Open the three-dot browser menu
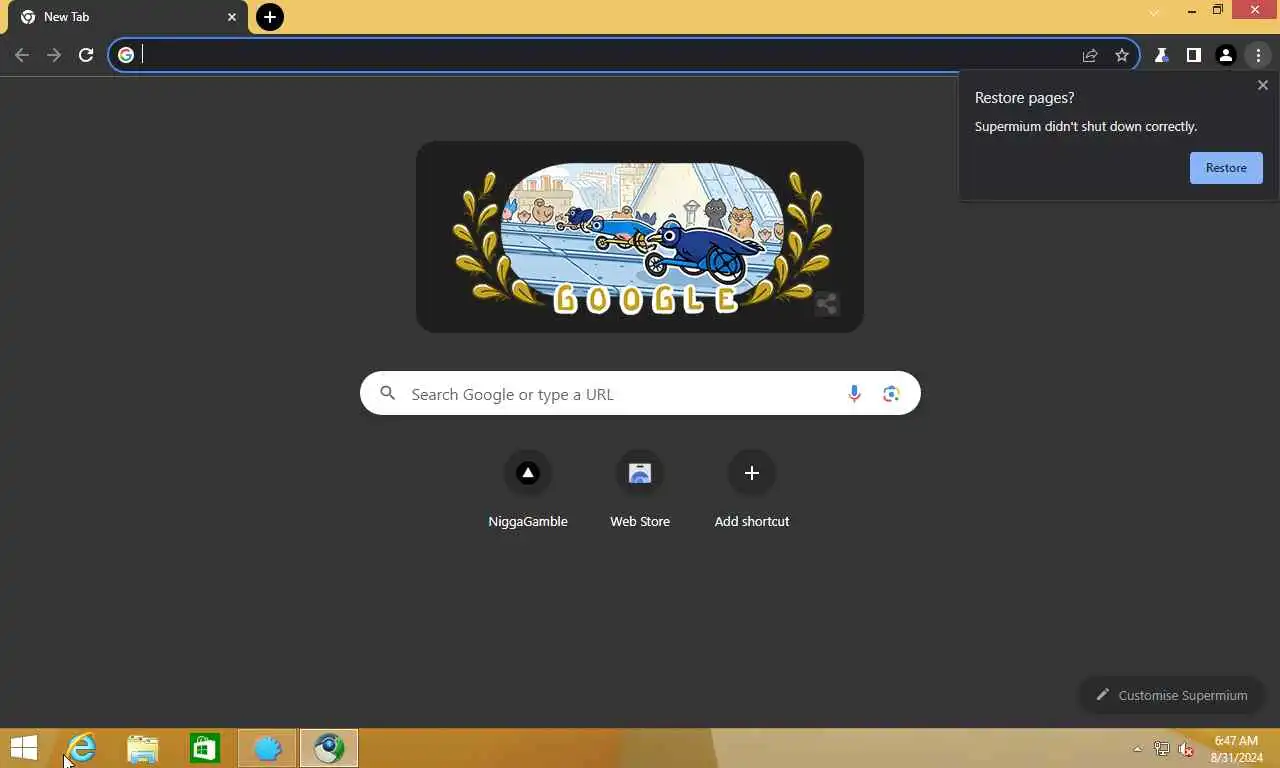1280x768 pixels. tap(1258, 55)
